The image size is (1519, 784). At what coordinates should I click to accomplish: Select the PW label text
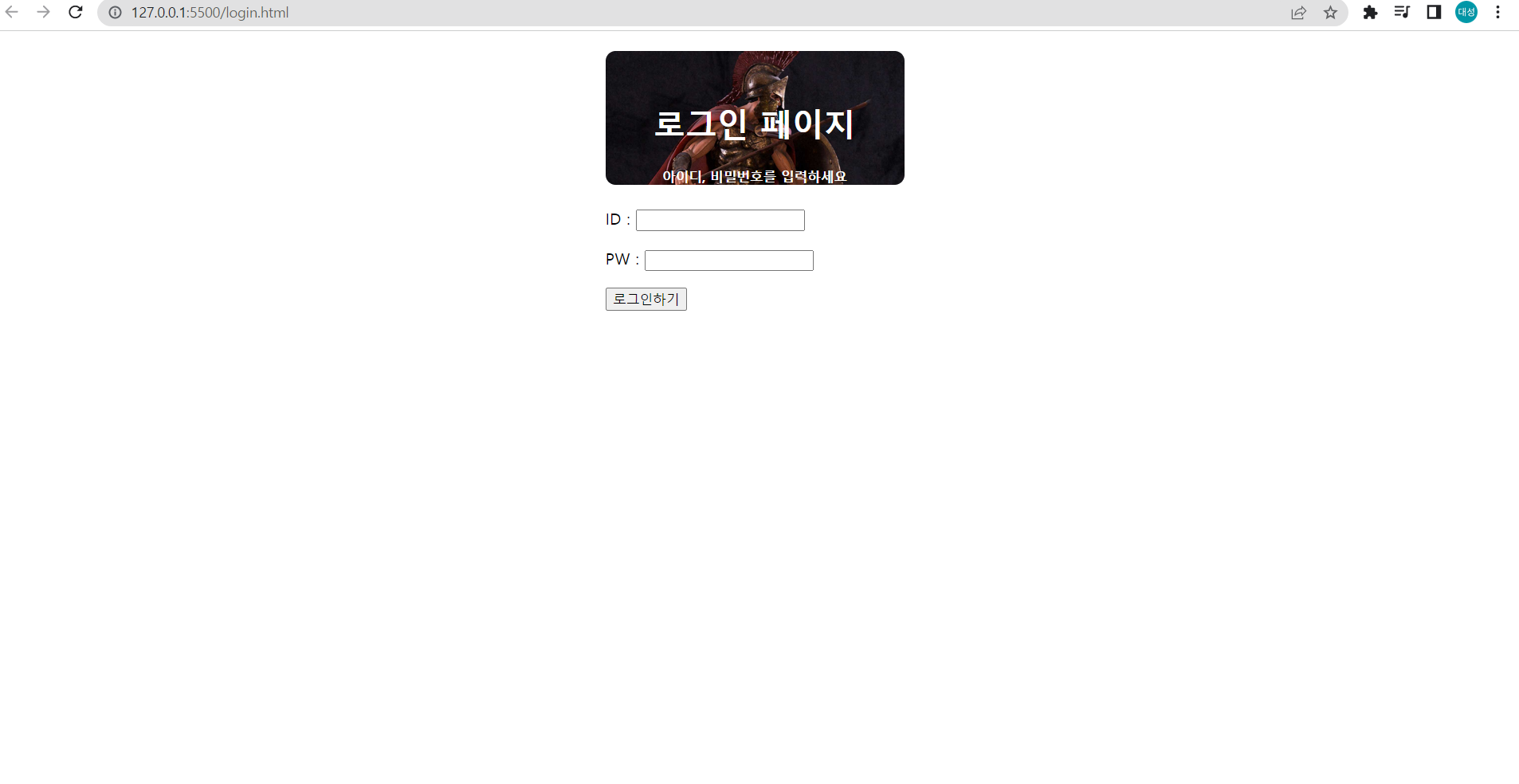coord(622,260)
